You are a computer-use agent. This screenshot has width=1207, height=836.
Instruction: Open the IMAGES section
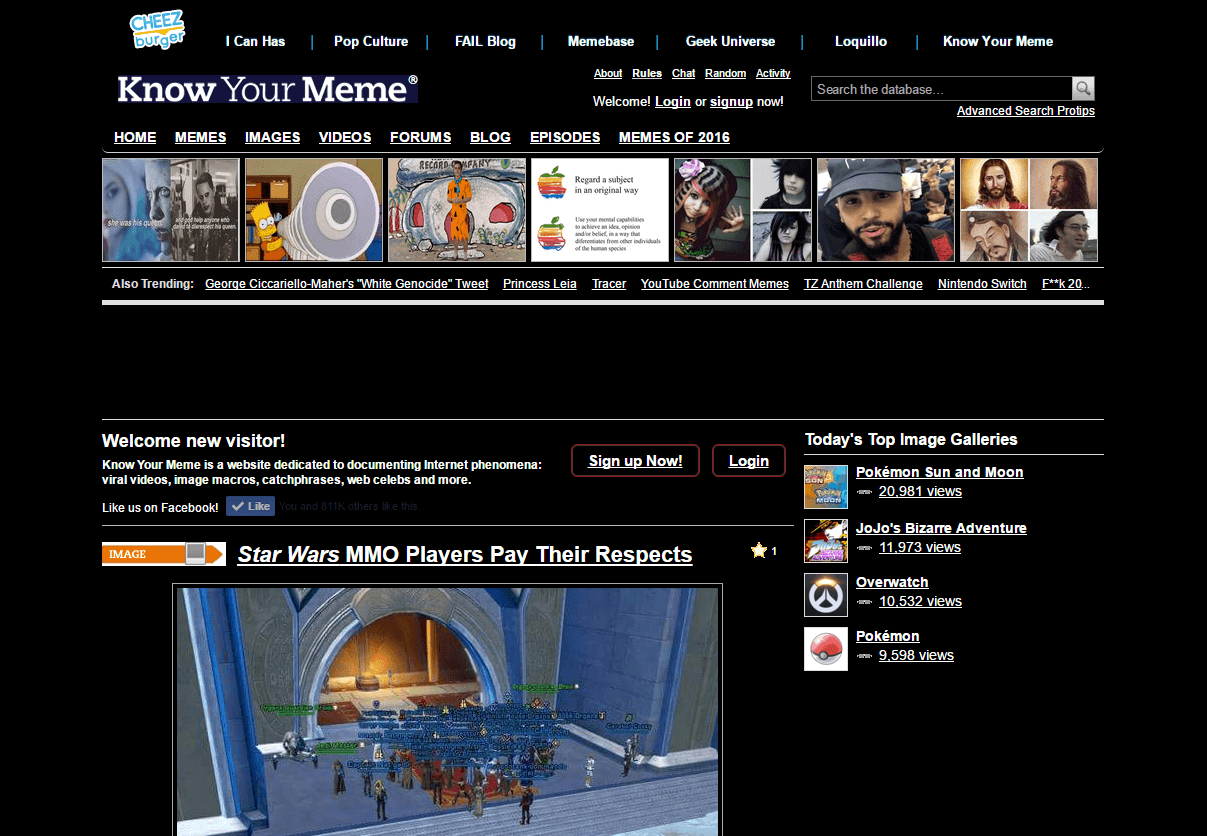coord(273,137)
